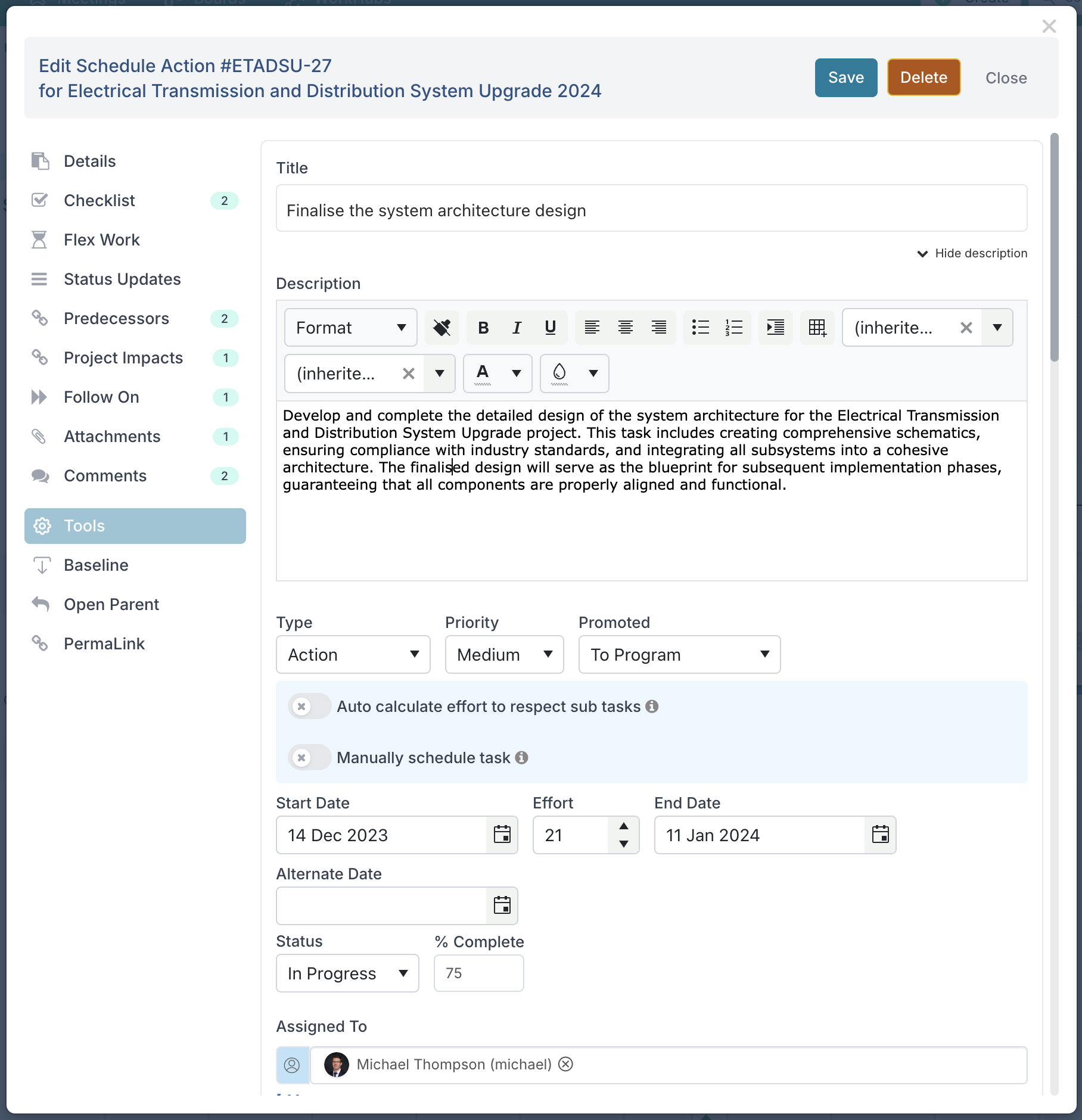Click into the Title input field
1082x1120 pixels.
(x=651, y=209)
